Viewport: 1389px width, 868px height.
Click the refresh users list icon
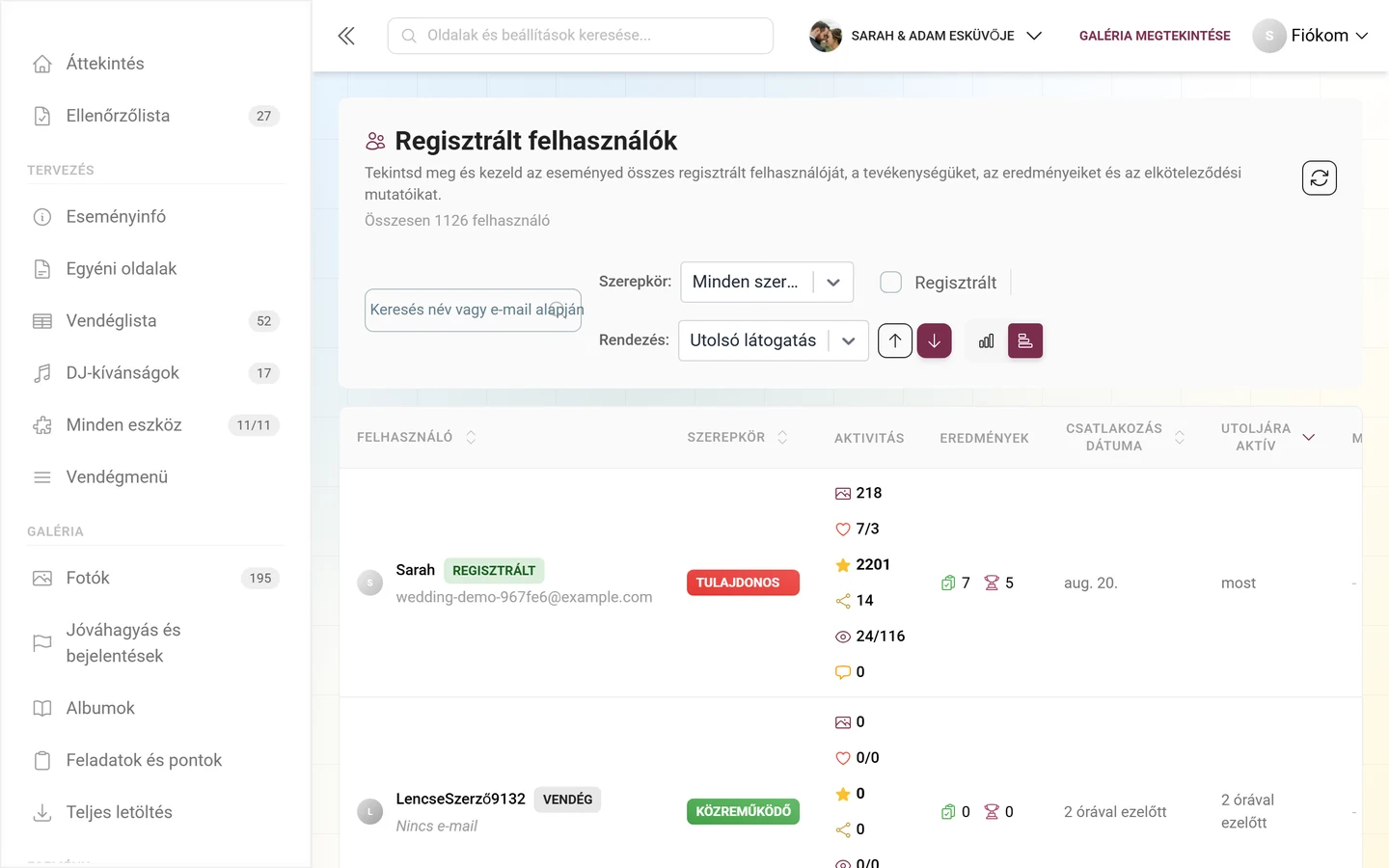coord(1320,177)
